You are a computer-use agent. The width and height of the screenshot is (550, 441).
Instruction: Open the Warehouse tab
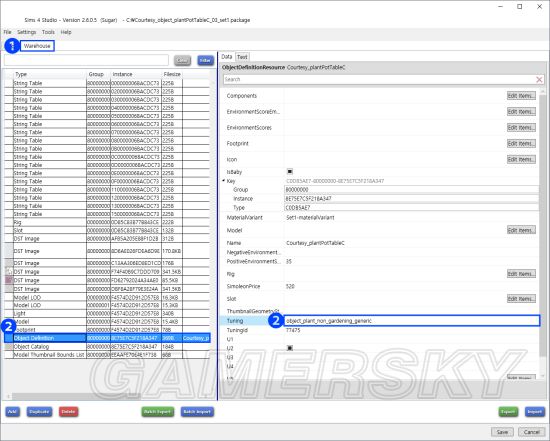pyautogui.click(x=37, y=46)
